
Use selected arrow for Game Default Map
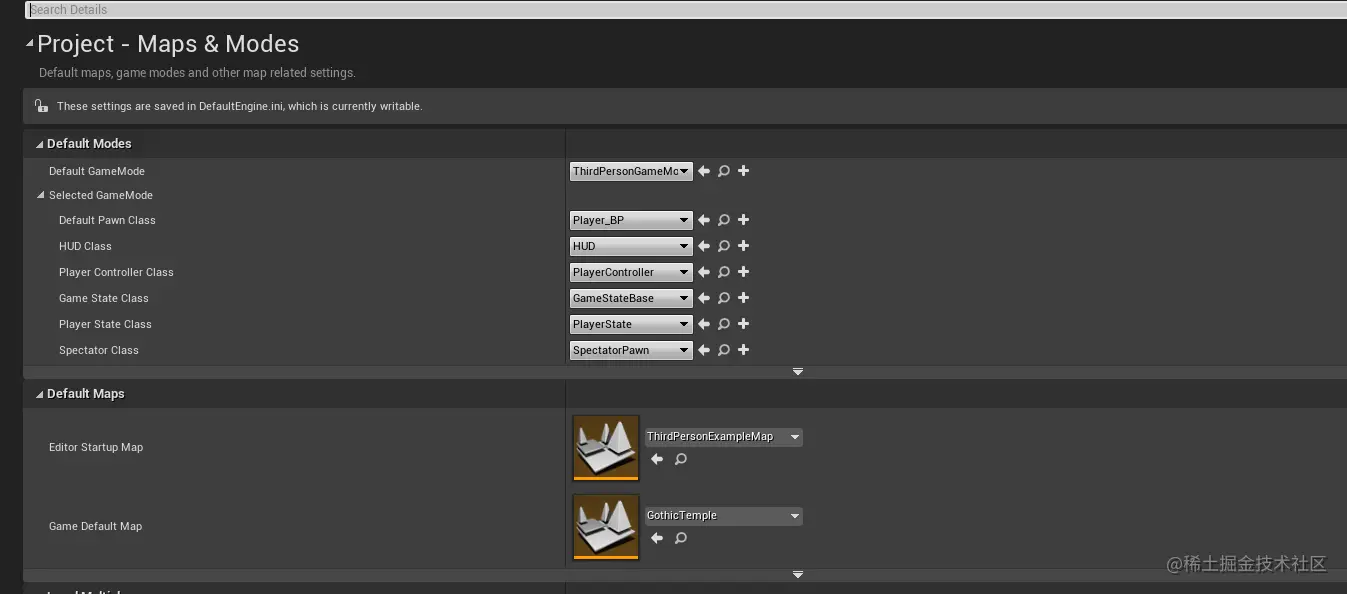(x=657, y=538)
